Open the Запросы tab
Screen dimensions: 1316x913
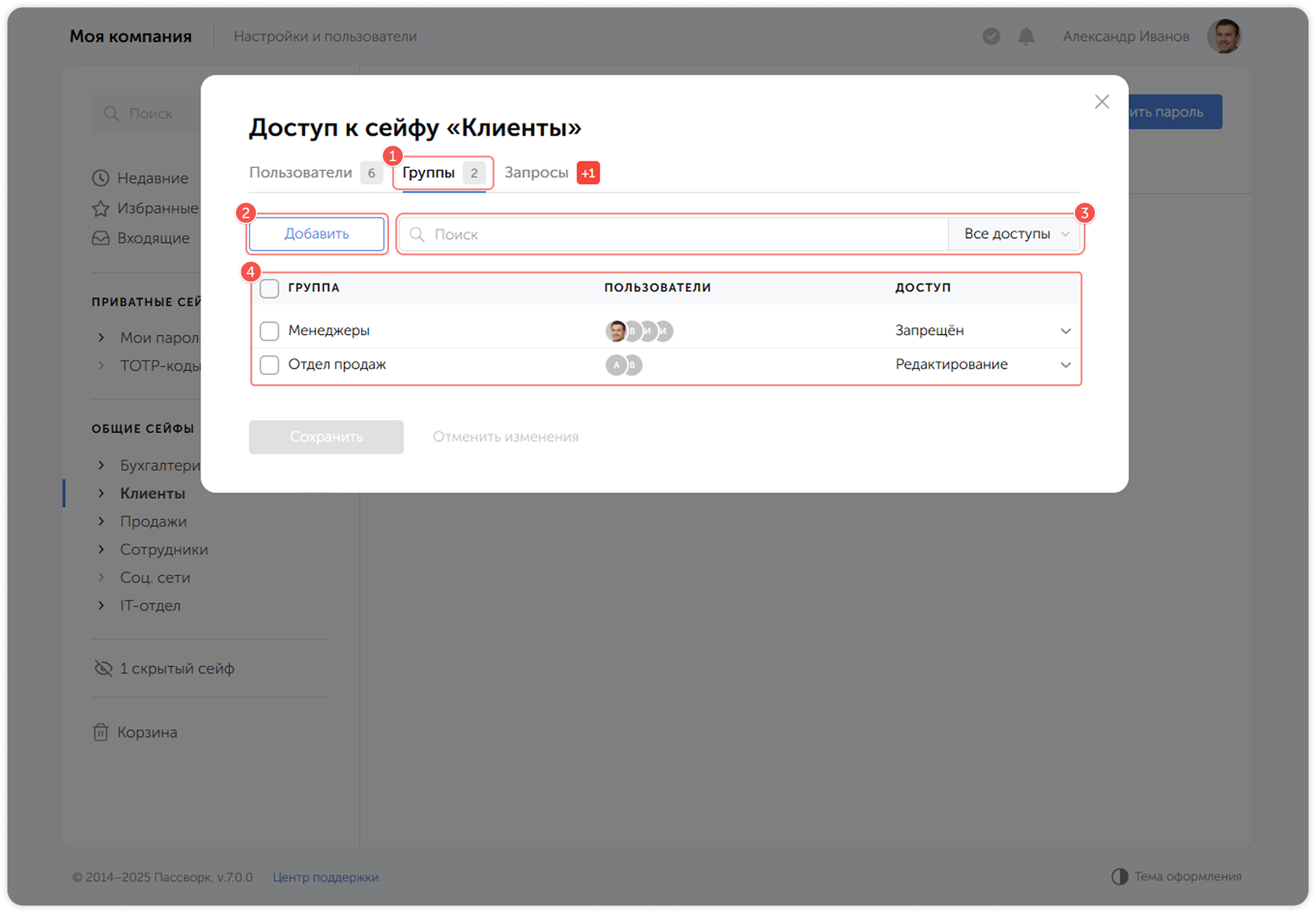551,173
